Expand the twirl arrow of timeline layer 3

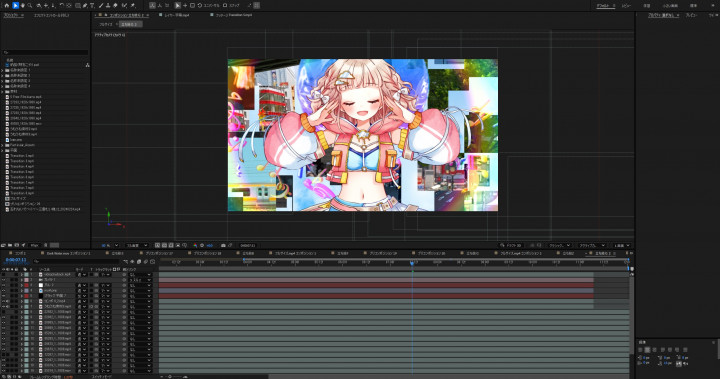(21, 285)
